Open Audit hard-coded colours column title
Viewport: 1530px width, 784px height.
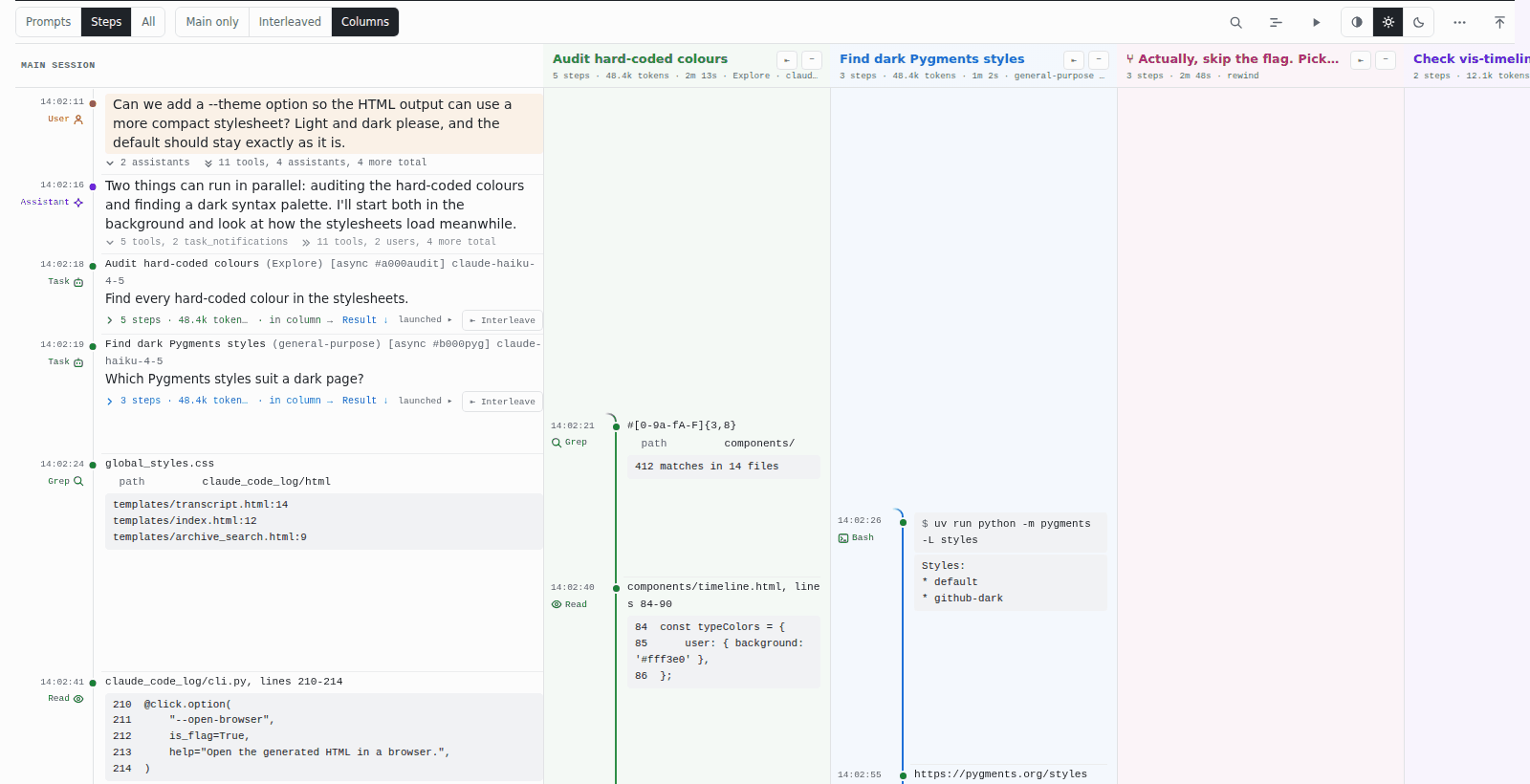point(640,59)
